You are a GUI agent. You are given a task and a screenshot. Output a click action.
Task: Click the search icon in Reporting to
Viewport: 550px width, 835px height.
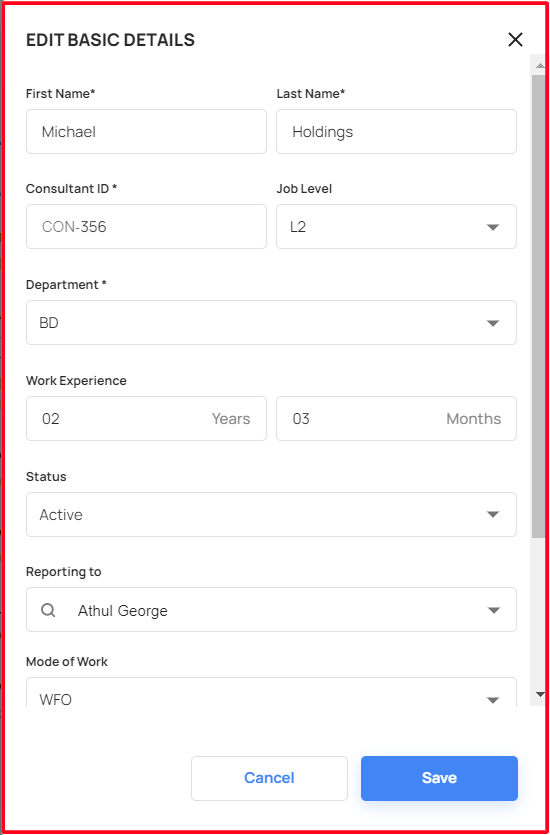[x=48, y=610]
